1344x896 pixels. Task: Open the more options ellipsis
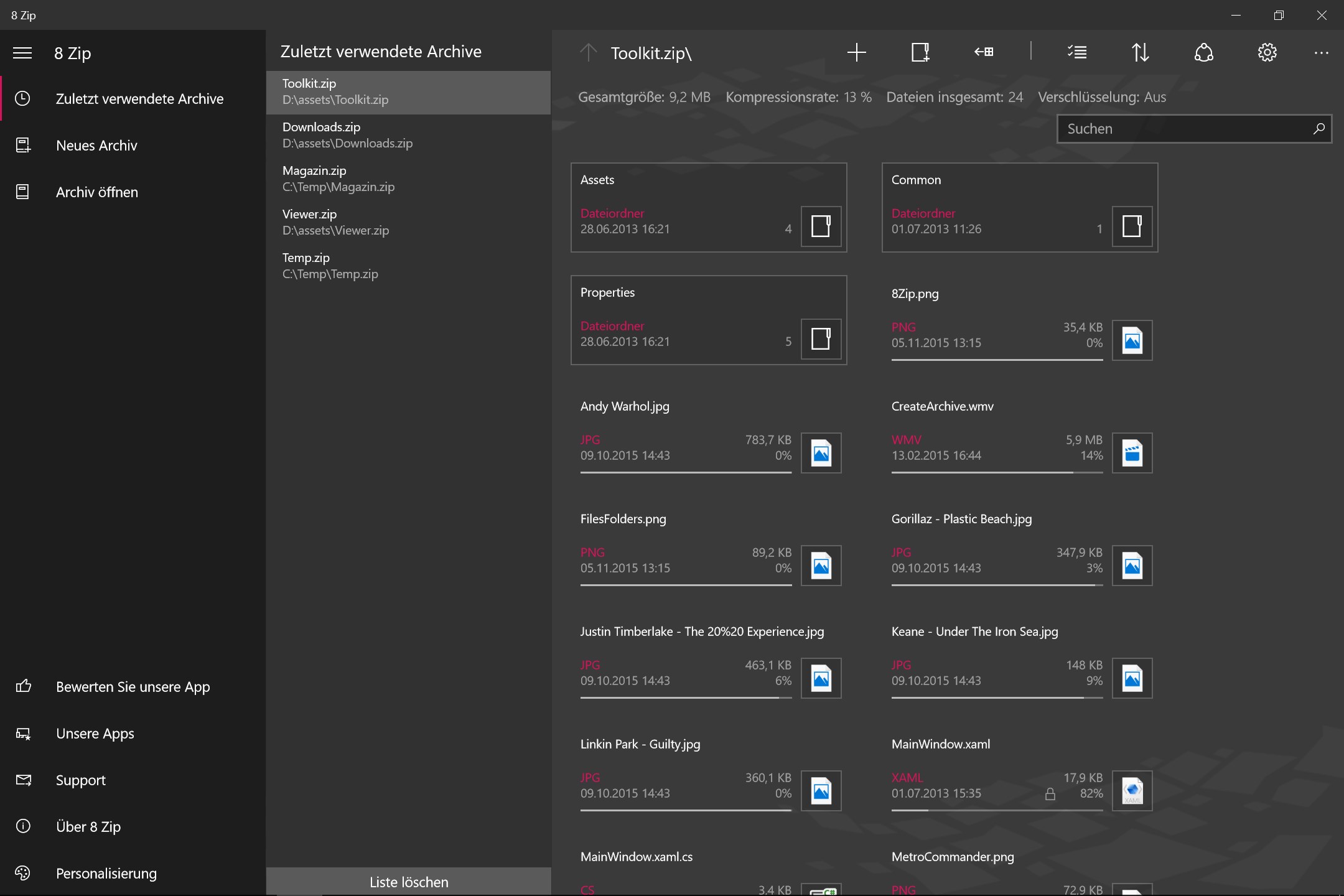(1322, 52)
